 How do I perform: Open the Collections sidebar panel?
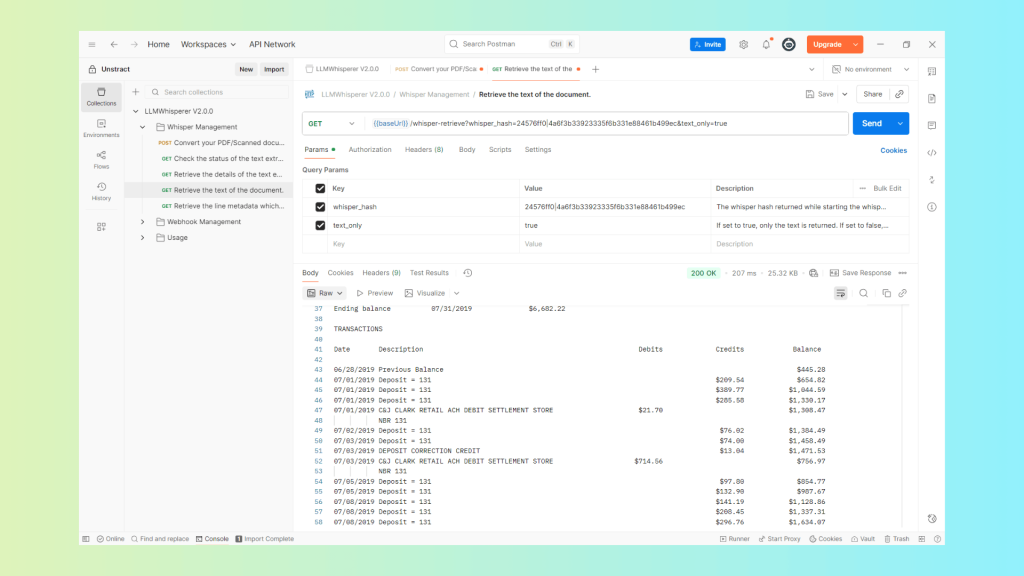pyautogui.click(x=101, y=96)
